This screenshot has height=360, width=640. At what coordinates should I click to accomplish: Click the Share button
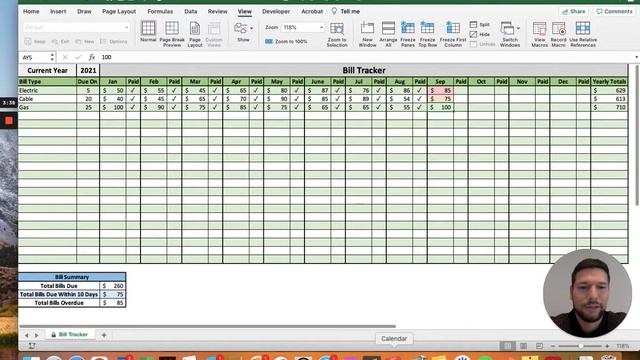click(573, 11)
